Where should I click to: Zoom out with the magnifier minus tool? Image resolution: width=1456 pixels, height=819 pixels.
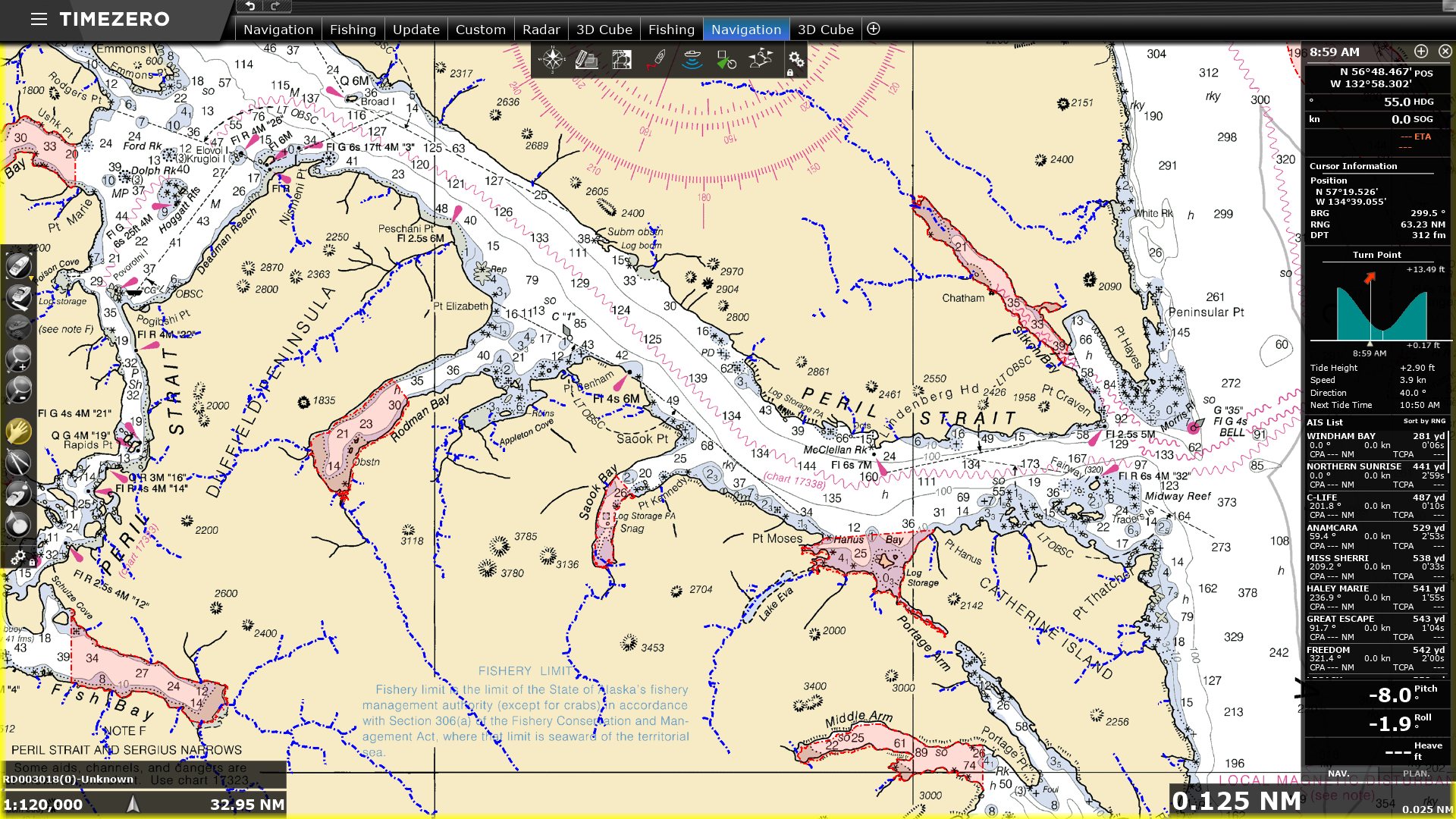pos(18,389)
